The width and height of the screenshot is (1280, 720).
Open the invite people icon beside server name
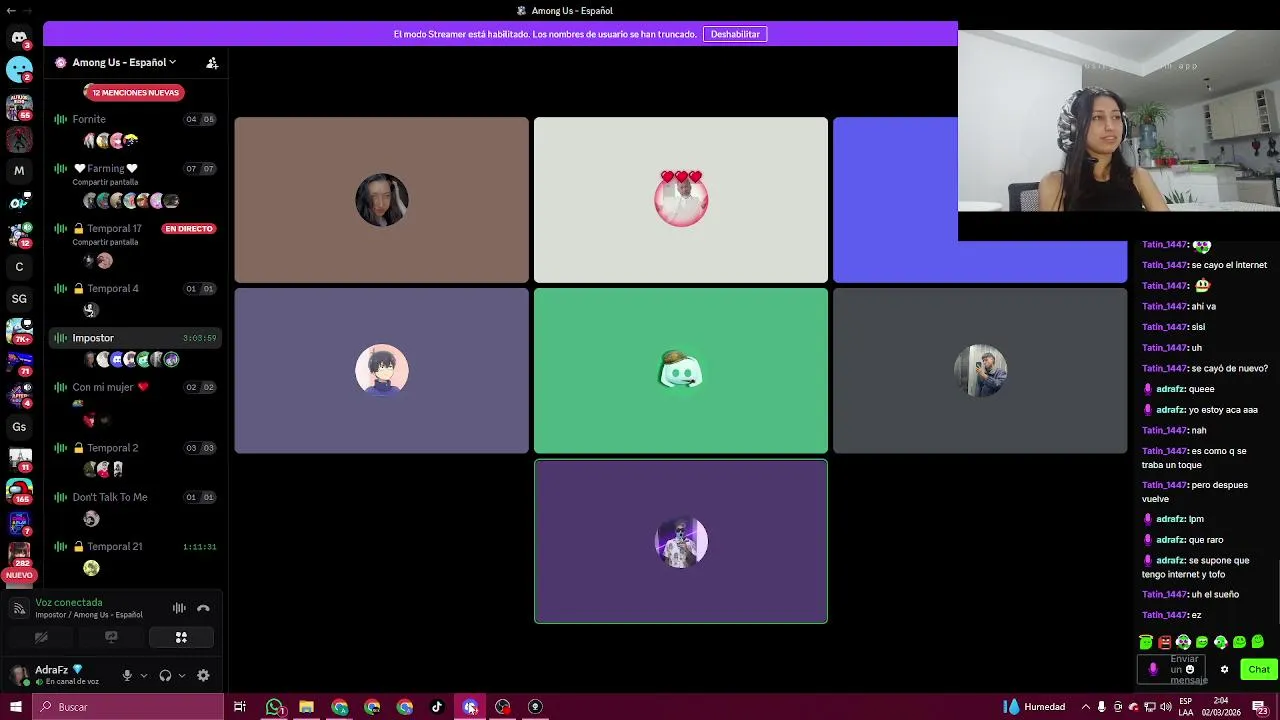point(212,63)
